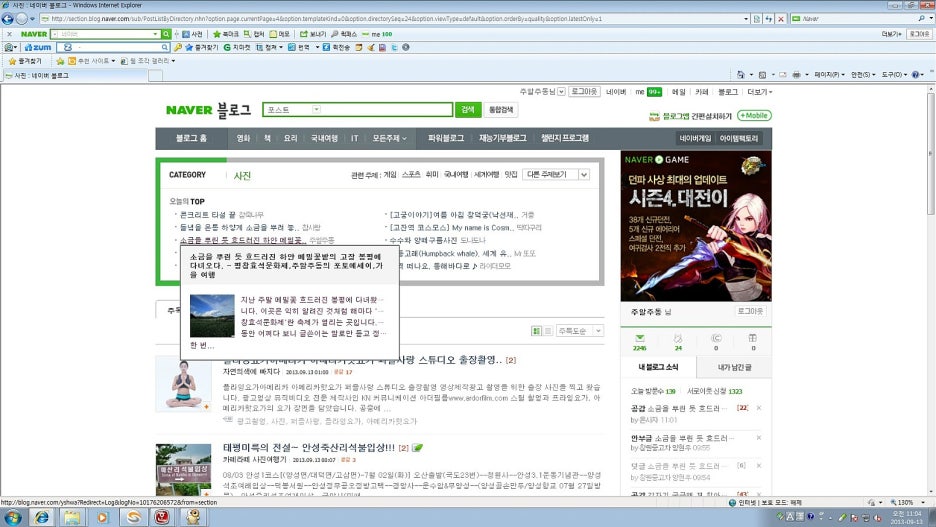Select the 내 블로그 소식 tab
Image resolution: width=936 pixels, height=527 pixels.
(658, 368)
